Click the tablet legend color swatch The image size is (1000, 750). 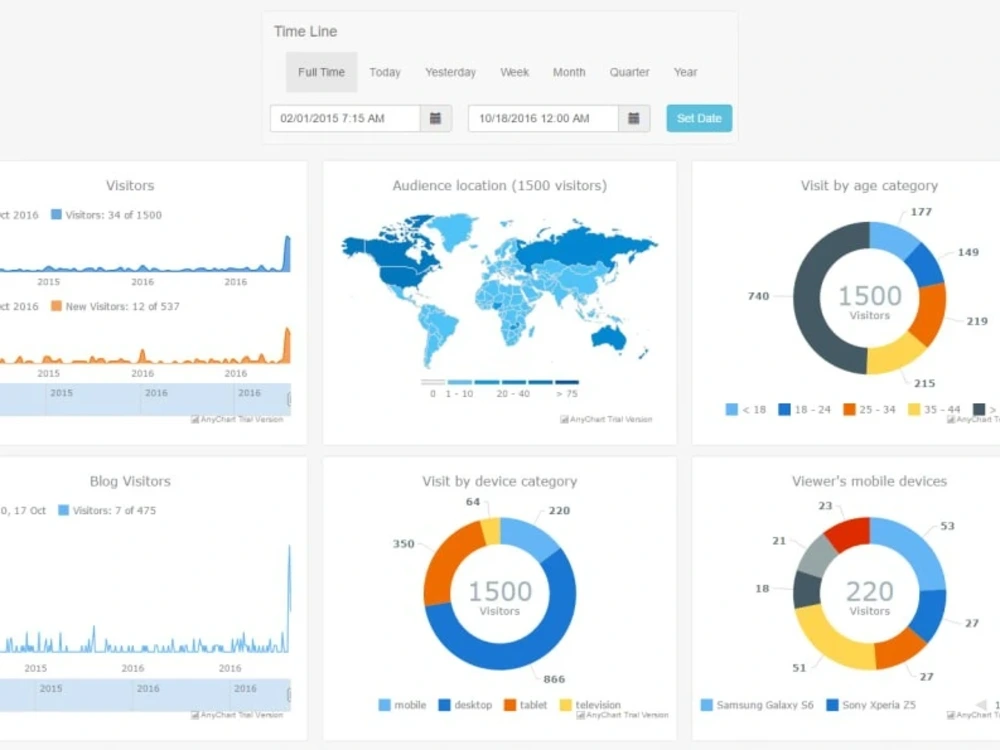(512, 705)
